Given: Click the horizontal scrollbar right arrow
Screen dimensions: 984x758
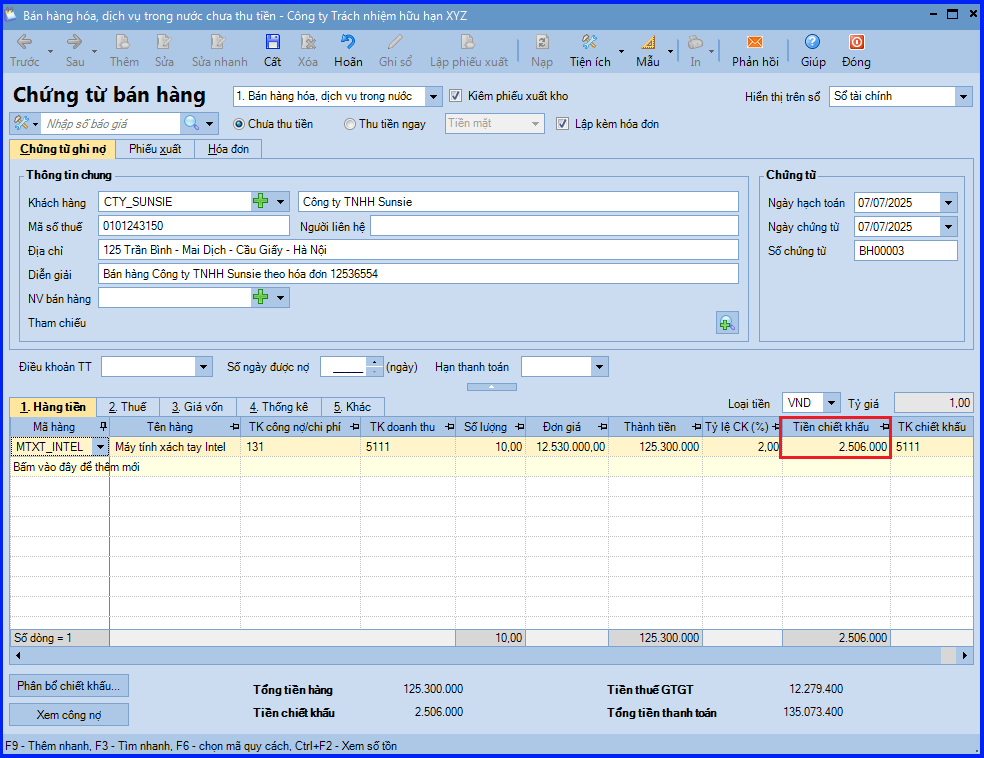Looking at the screenshot, I should (x=965, y=656).
